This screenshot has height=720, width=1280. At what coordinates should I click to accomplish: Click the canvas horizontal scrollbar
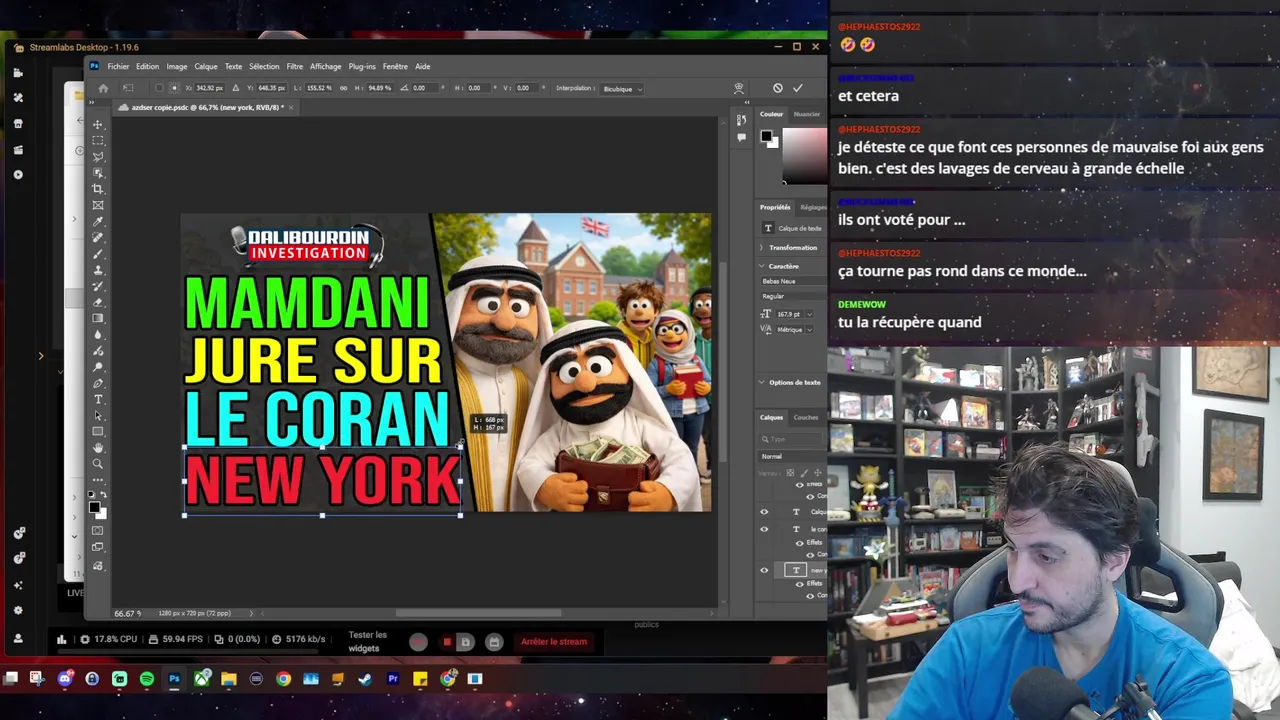pos(478,613)
